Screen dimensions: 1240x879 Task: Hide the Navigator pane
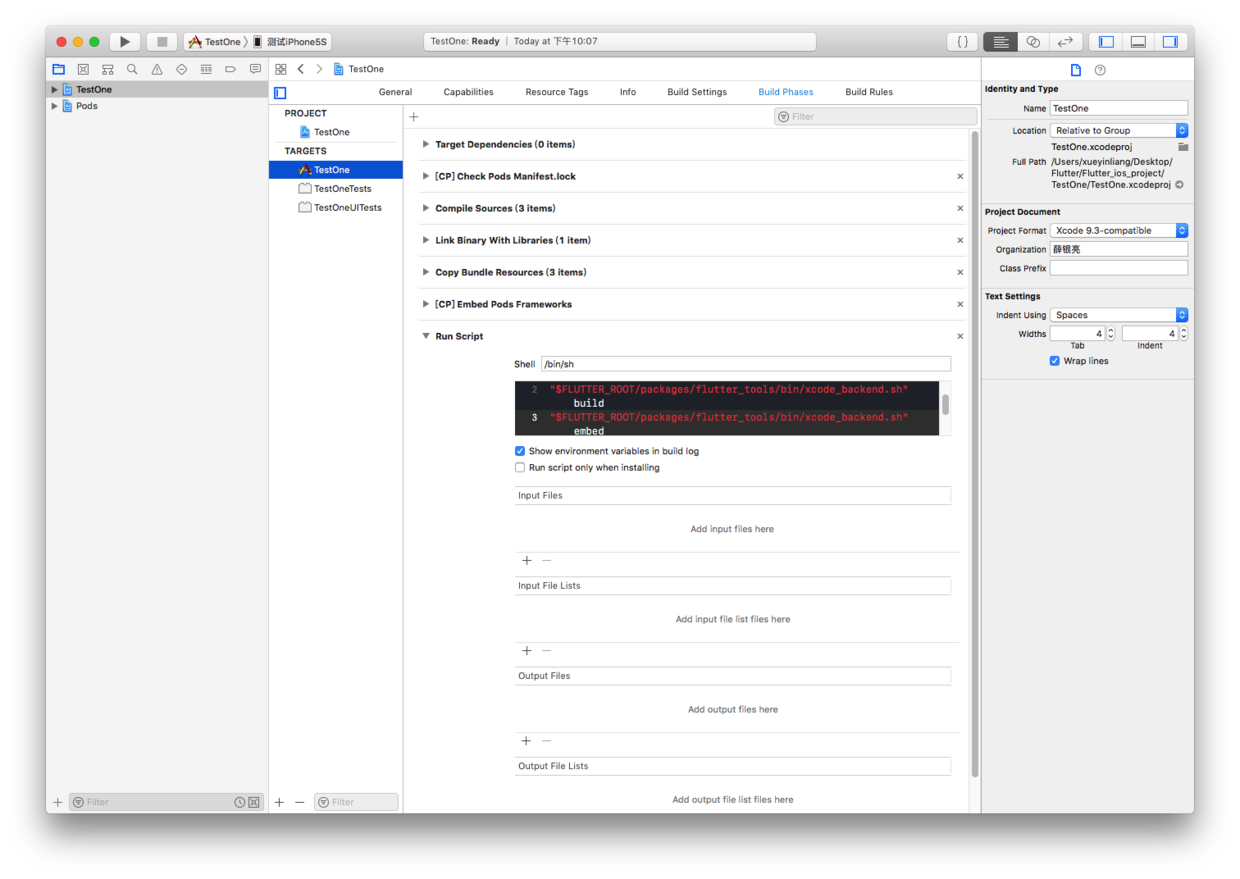coord(1106,42)
